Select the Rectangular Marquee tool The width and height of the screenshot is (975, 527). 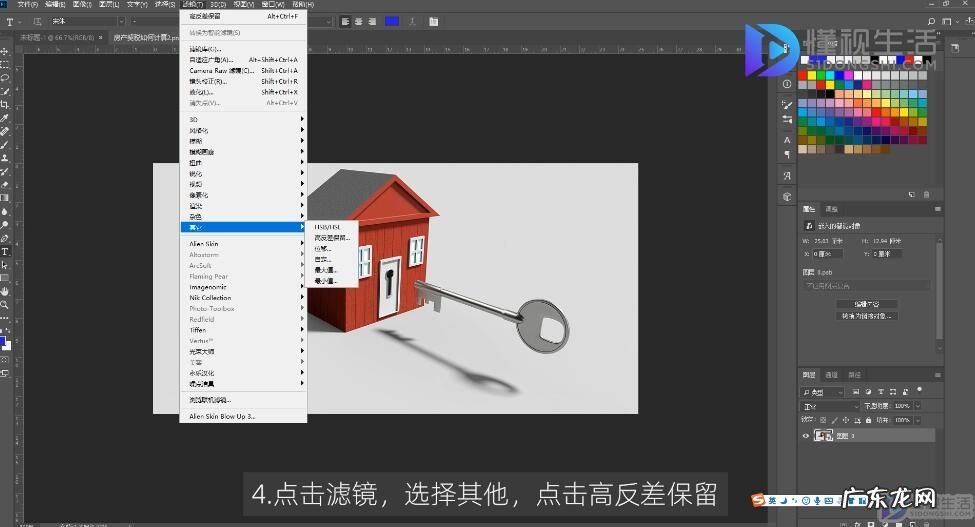click(4, 65)
